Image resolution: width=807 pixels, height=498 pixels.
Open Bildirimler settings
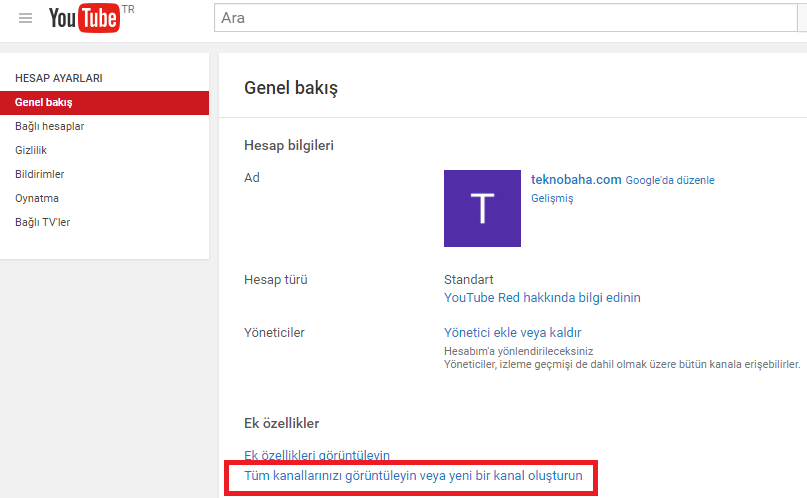[x=40, y=174]
